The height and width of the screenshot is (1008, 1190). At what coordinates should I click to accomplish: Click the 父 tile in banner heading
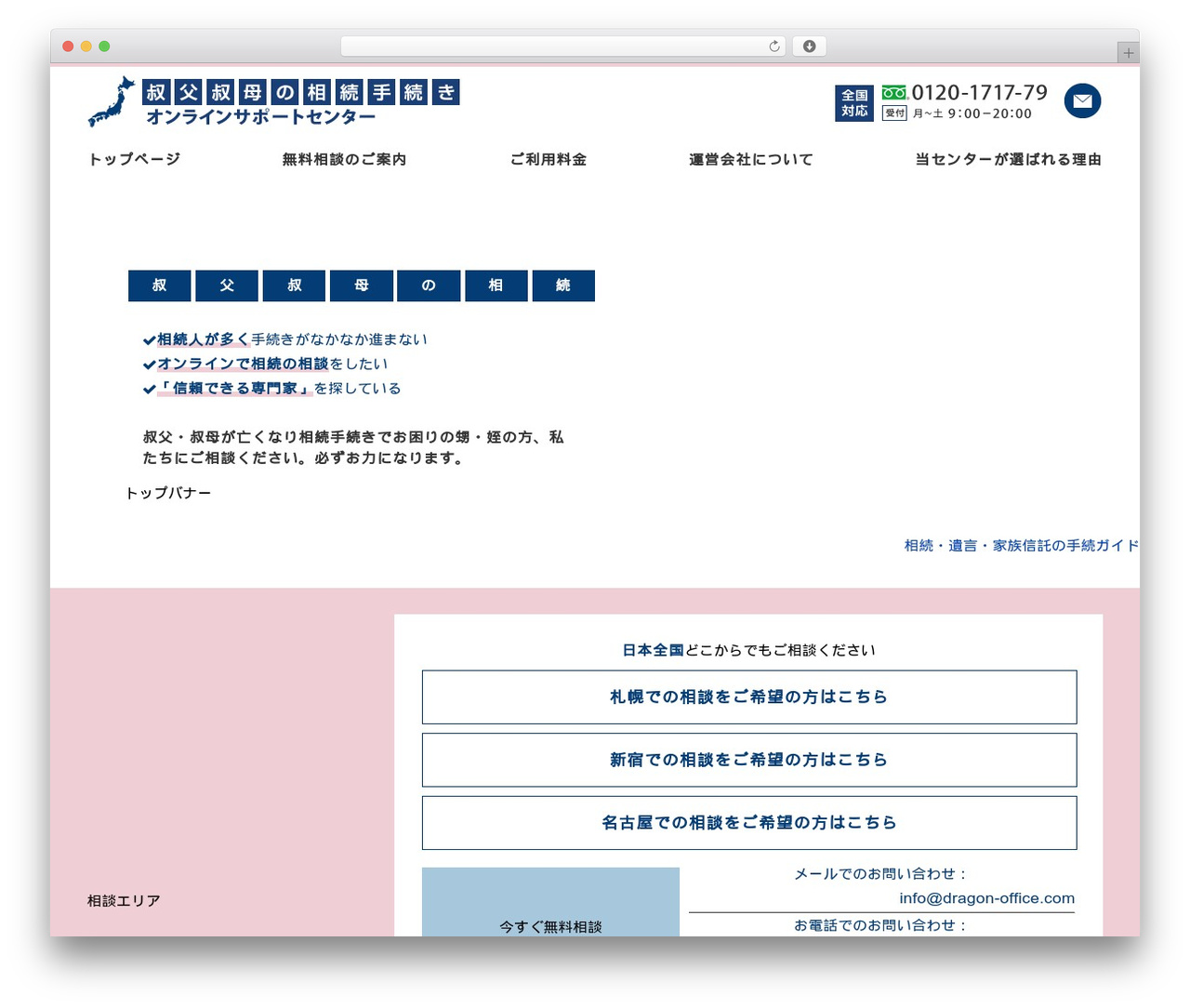(227, 285)
